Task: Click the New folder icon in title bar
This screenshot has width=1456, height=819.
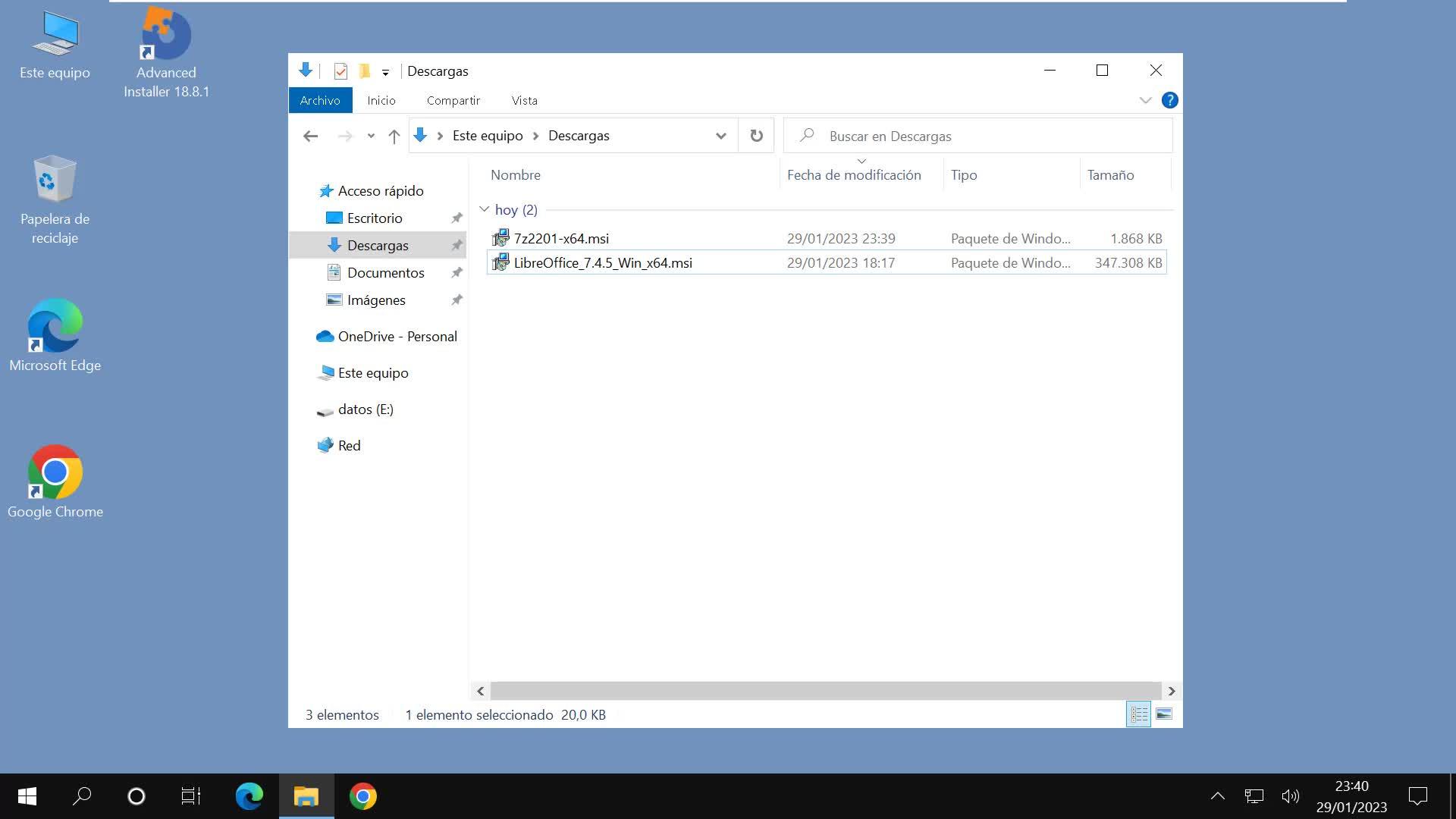Action: pos(365,71)
